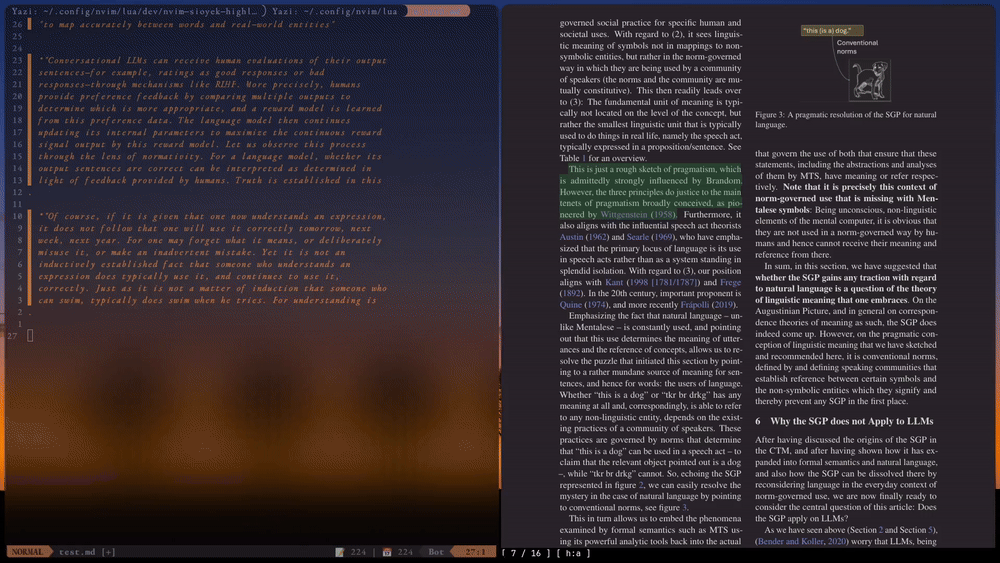
Task: Click the 'Conventional norms' label in Figure 3
Action: pos(857,47)
